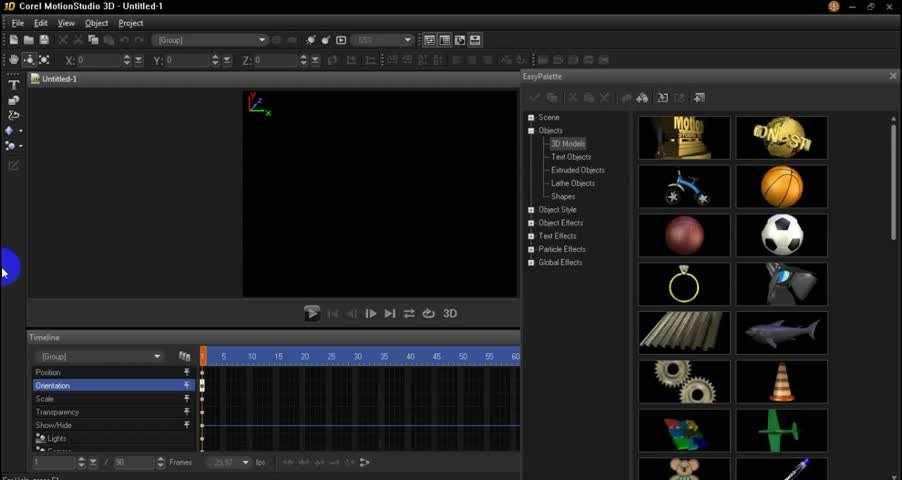902x480 pixels.
Task: Click frame 30 on the timeline ruler
Action: (x=357, y=356)
